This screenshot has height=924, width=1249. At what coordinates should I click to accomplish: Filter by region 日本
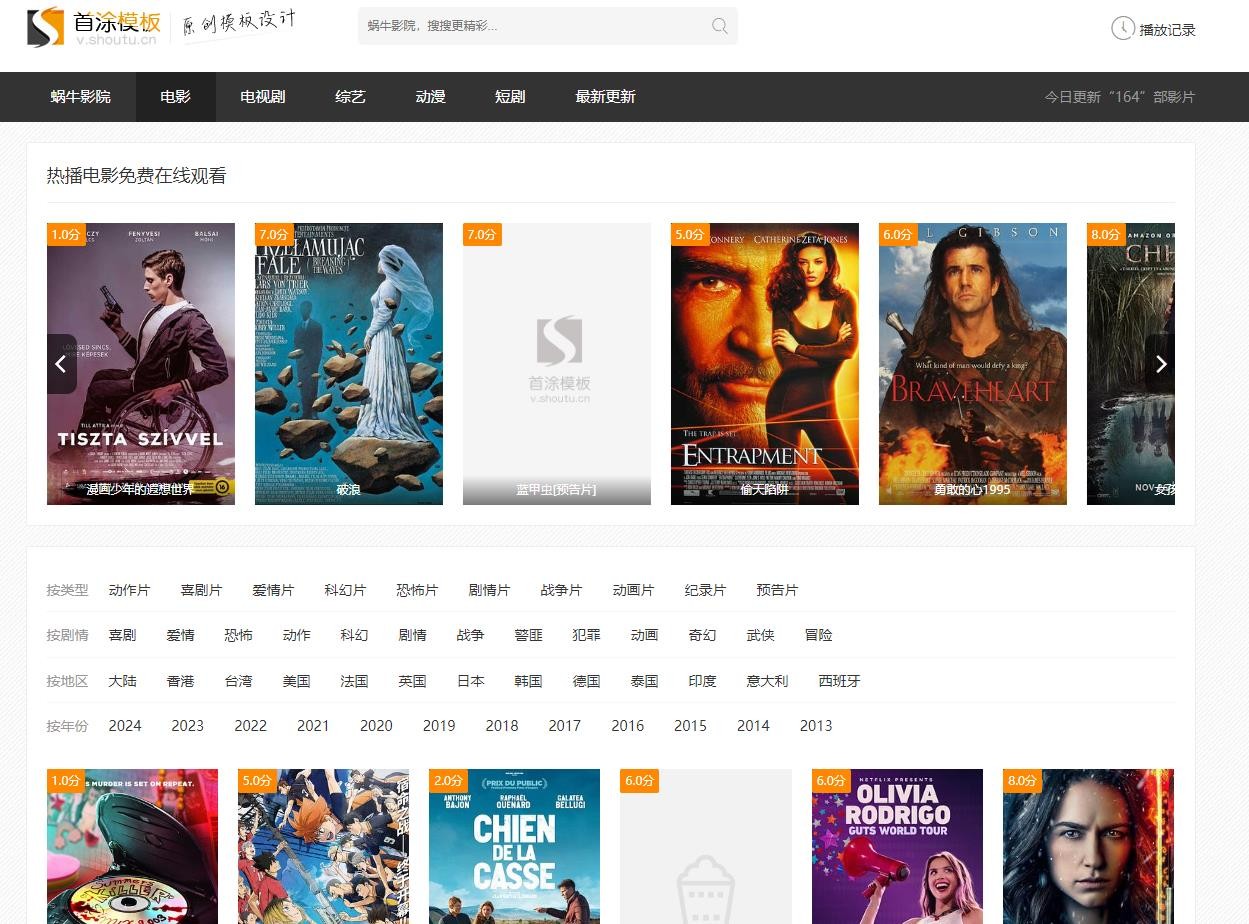tap(470, 681)
